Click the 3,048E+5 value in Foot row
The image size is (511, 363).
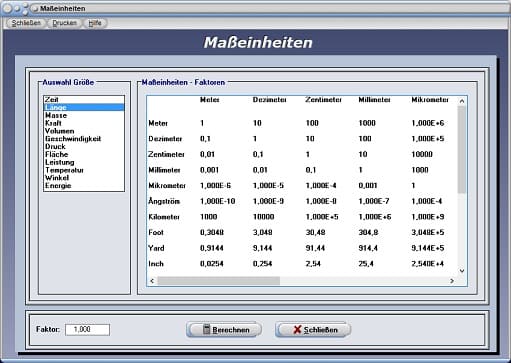click(428, 232)
